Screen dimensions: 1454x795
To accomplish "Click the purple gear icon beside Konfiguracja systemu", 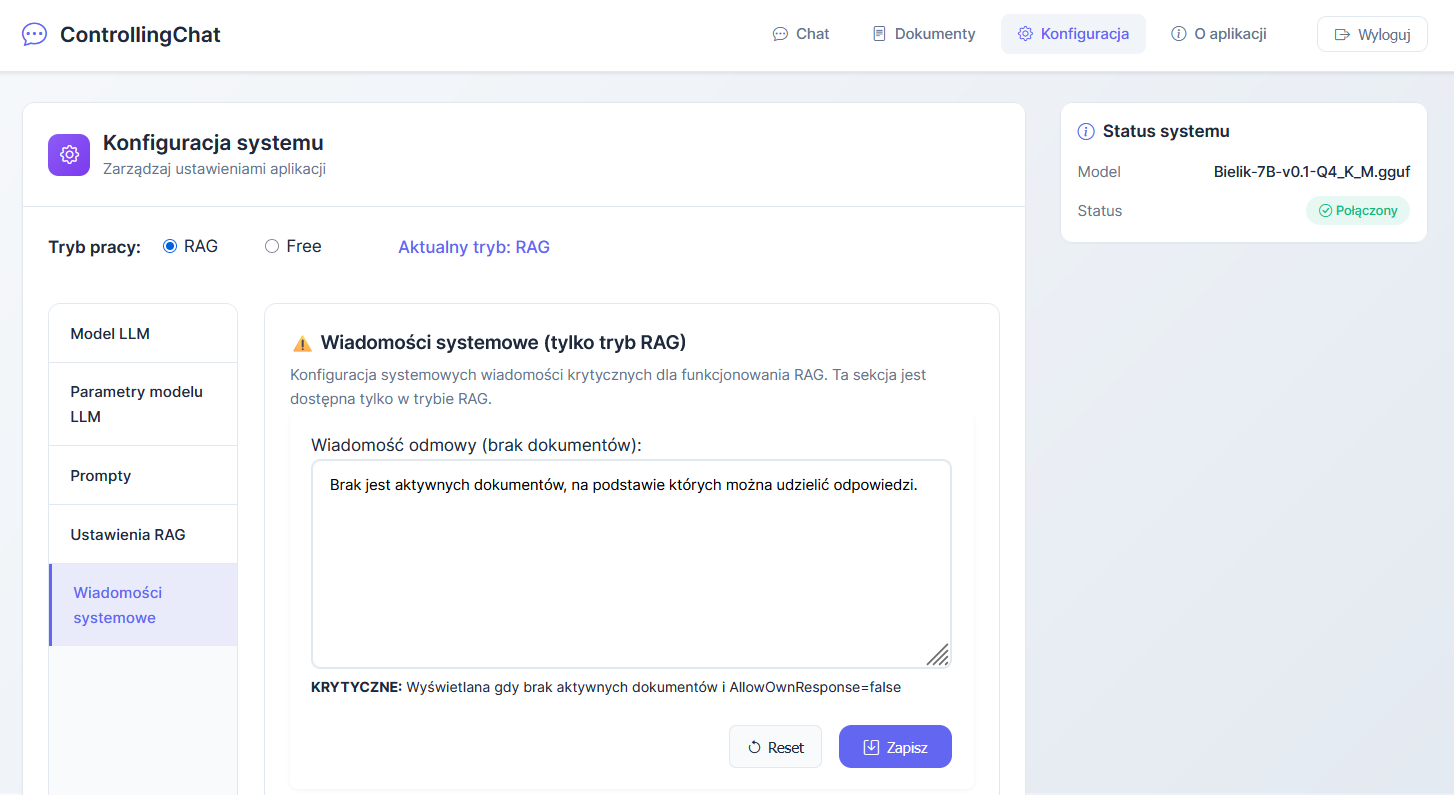I will 69,155.
